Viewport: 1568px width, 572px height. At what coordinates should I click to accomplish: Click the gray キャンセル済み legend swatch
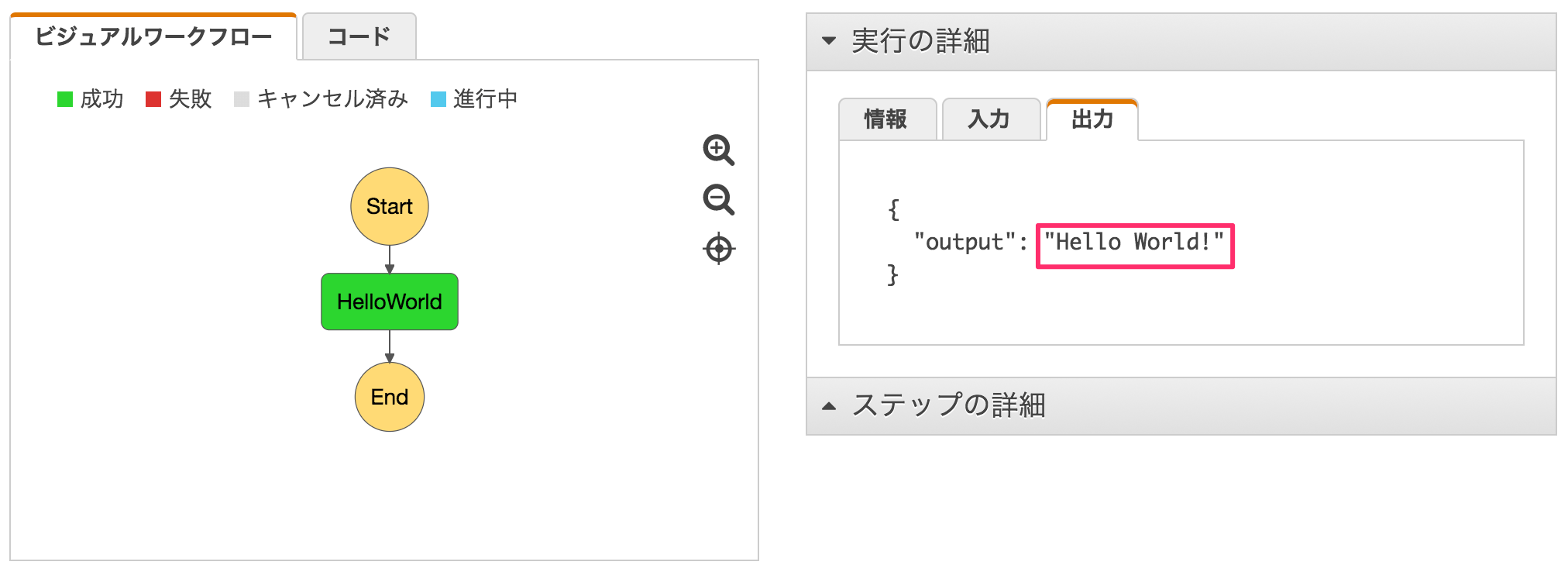[x=242, y=99]
